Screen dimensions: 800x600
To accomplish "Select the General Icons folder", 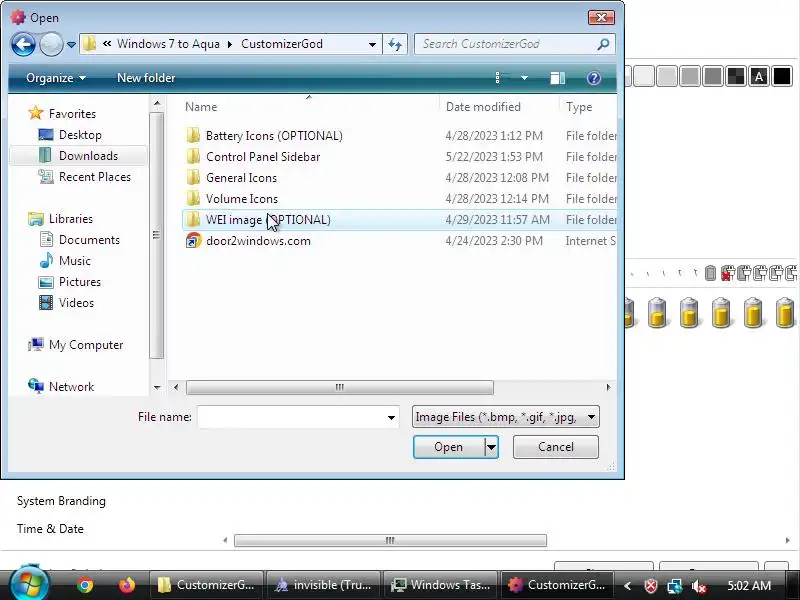I will pyautogui.click(x=241, y=178).
